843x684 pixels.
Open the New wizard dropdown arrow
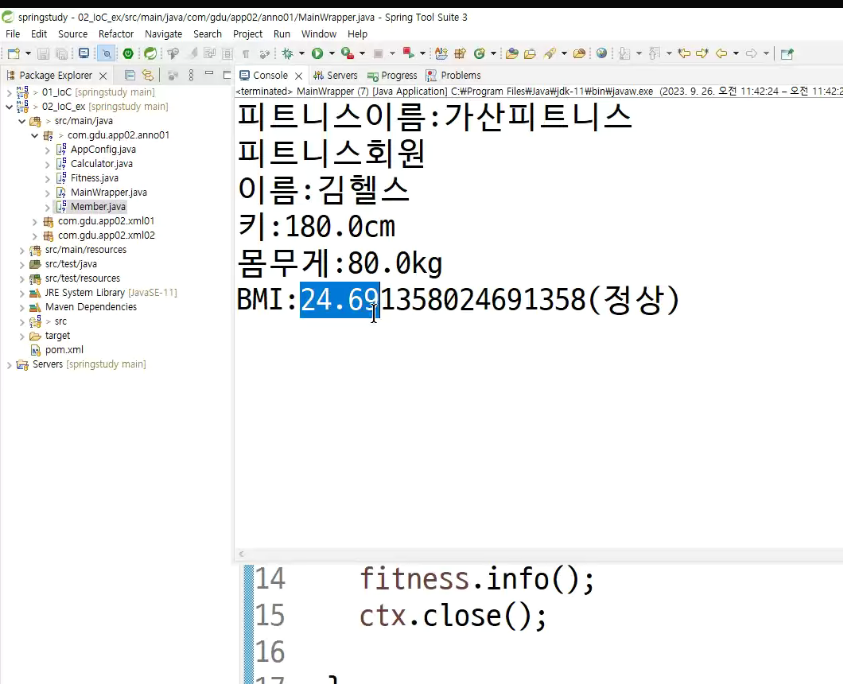click(28, 53)
